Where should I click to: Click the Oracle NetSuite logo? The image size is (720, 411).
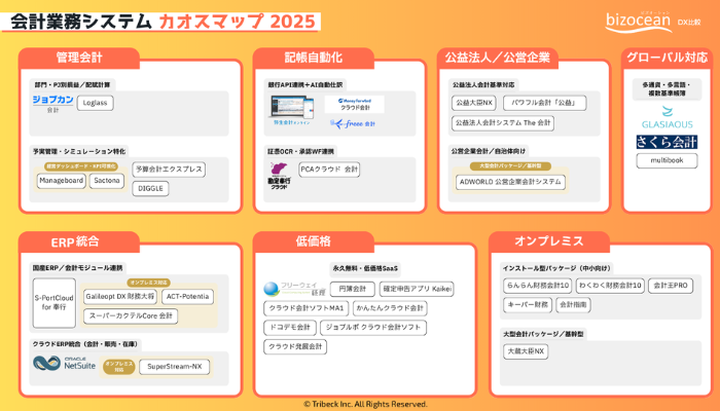pos(64,364)
